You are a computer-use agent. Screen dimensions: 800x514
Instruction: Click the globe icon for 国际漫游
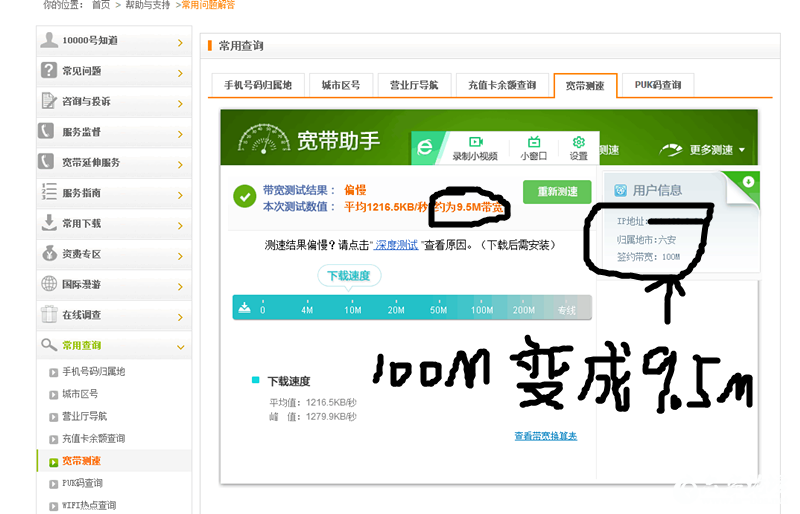point(49,283)
